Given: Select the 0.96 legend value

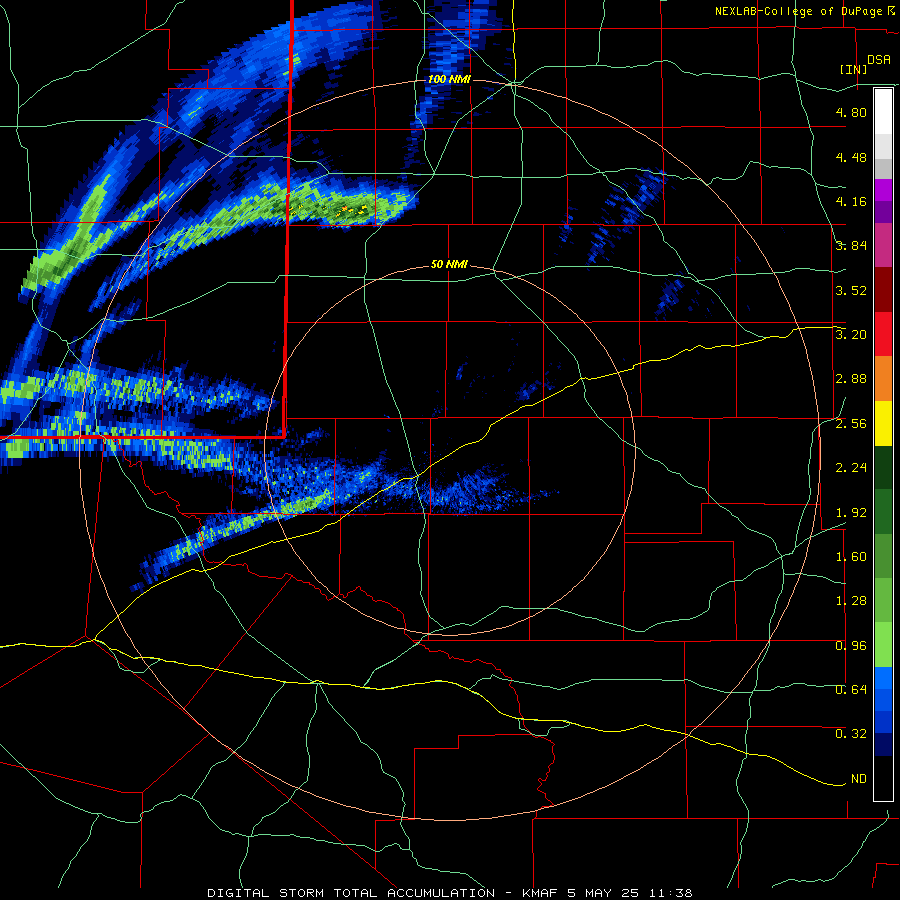Looking at the screenshot, I should tap(851, 646).
